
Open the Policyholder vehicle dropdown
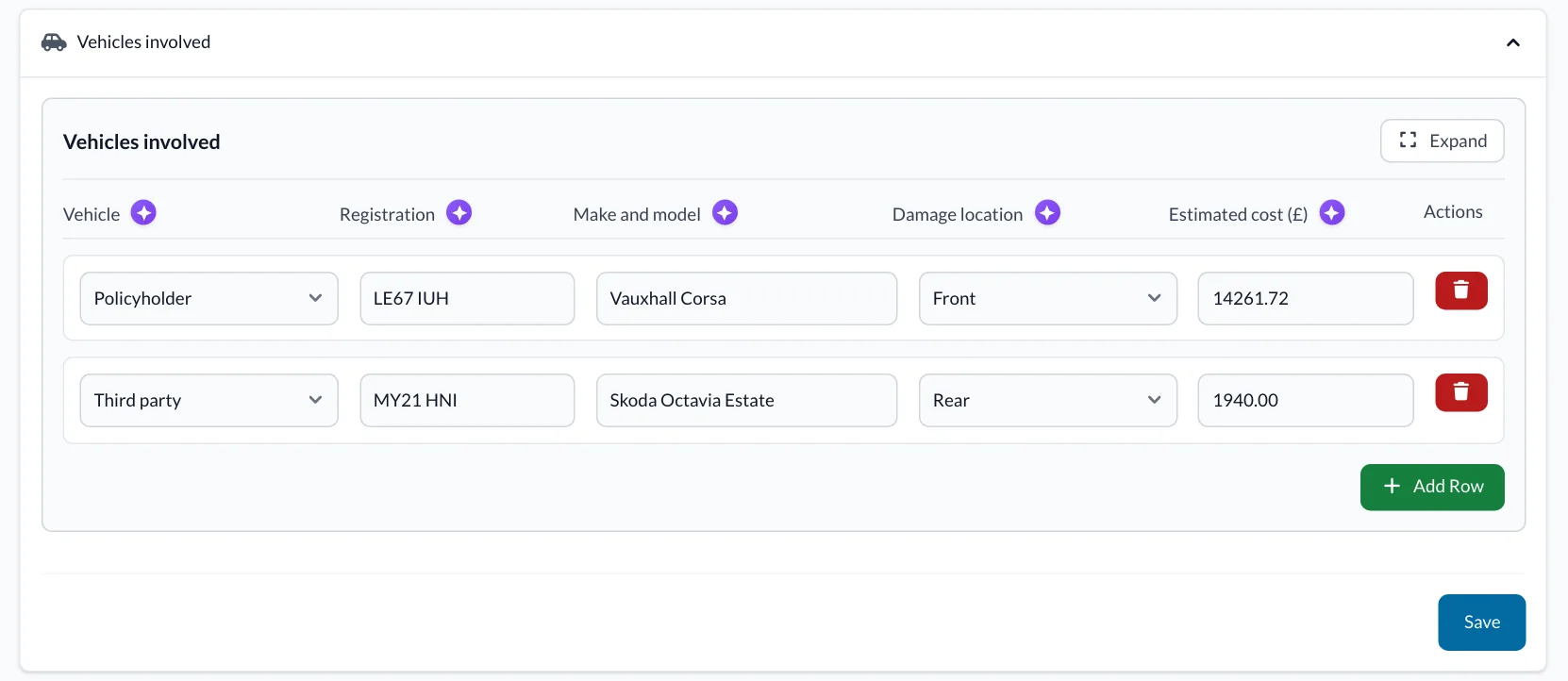209,298
